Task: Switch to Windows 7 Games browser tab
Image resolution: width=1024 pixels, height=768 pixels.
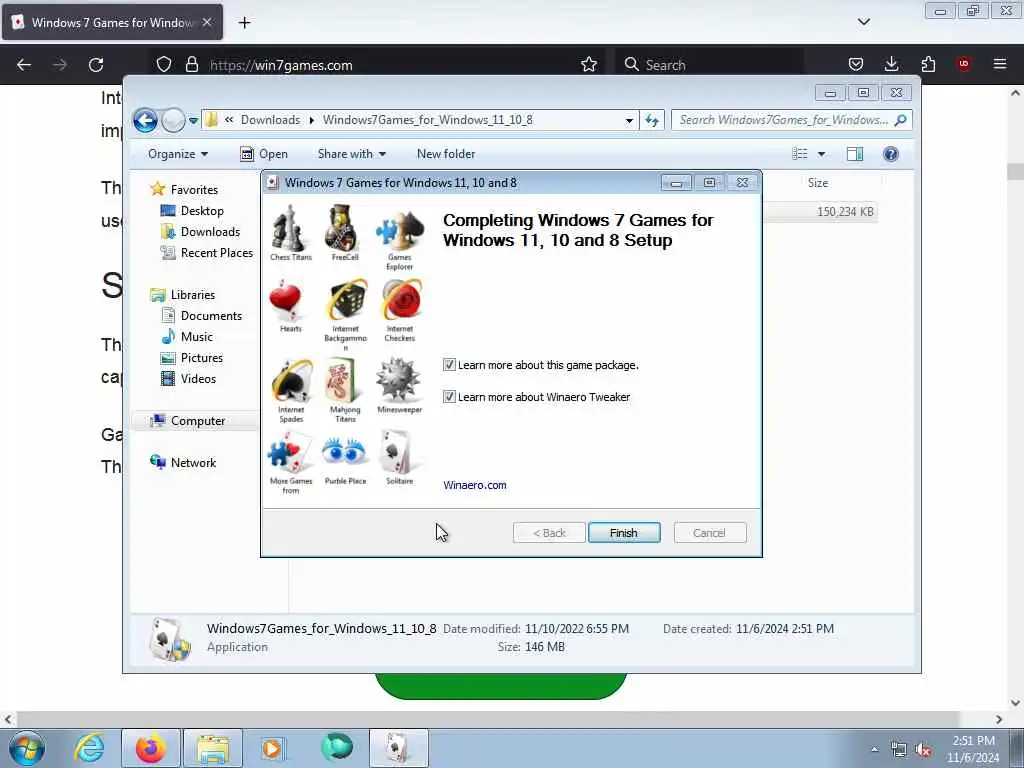Action: tap(112, 23)
